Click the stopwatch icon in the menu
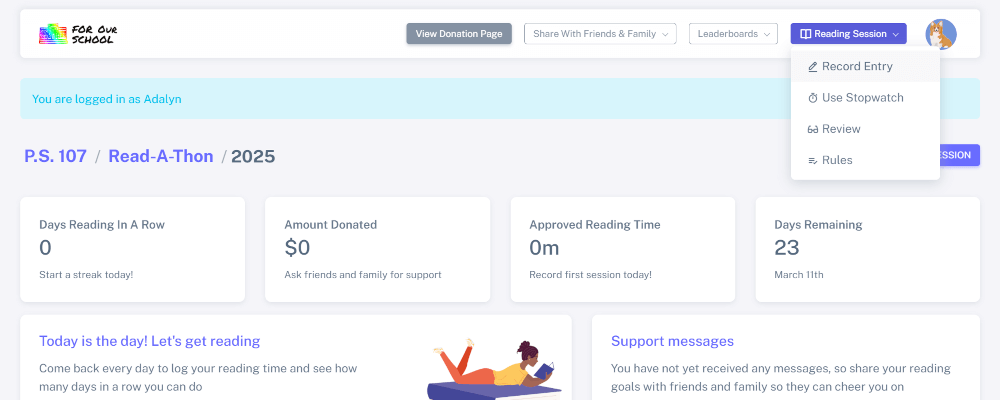This screenshot has height=400, width=1000. tap(813, 98)
